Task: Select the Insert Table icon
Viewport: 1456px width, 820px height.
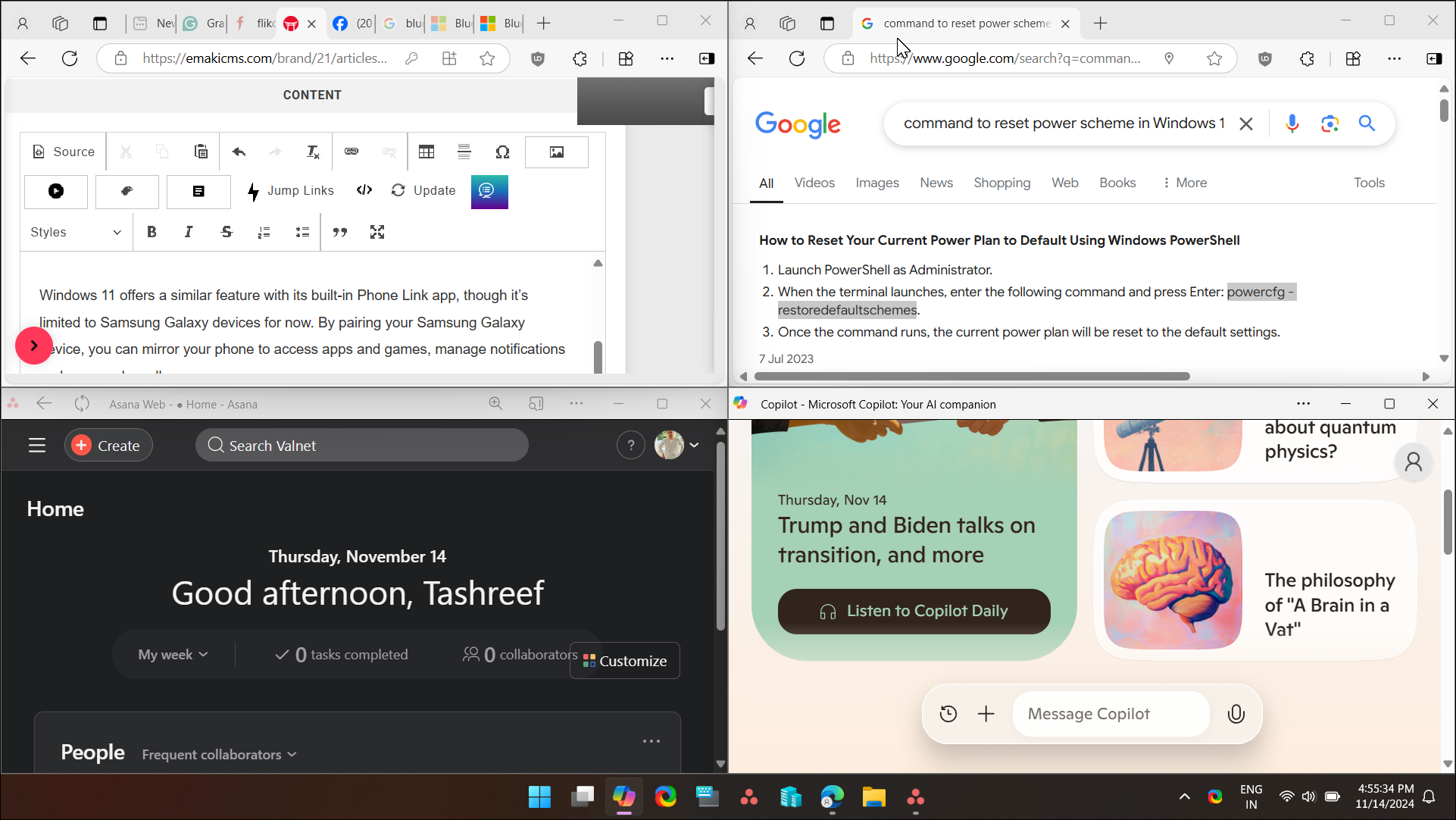Action: click(426, 152)
